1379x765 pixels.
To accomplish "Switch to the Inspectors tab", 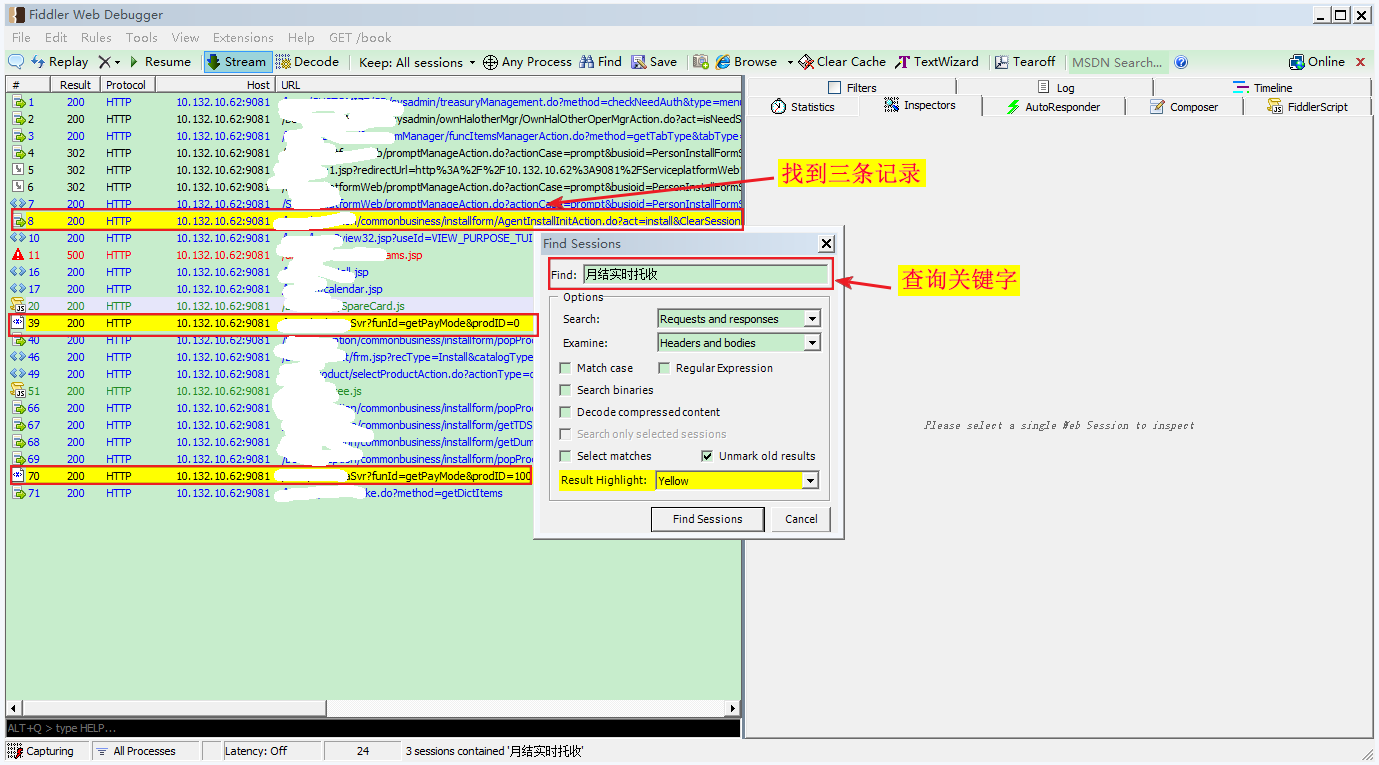I will 920,105.
